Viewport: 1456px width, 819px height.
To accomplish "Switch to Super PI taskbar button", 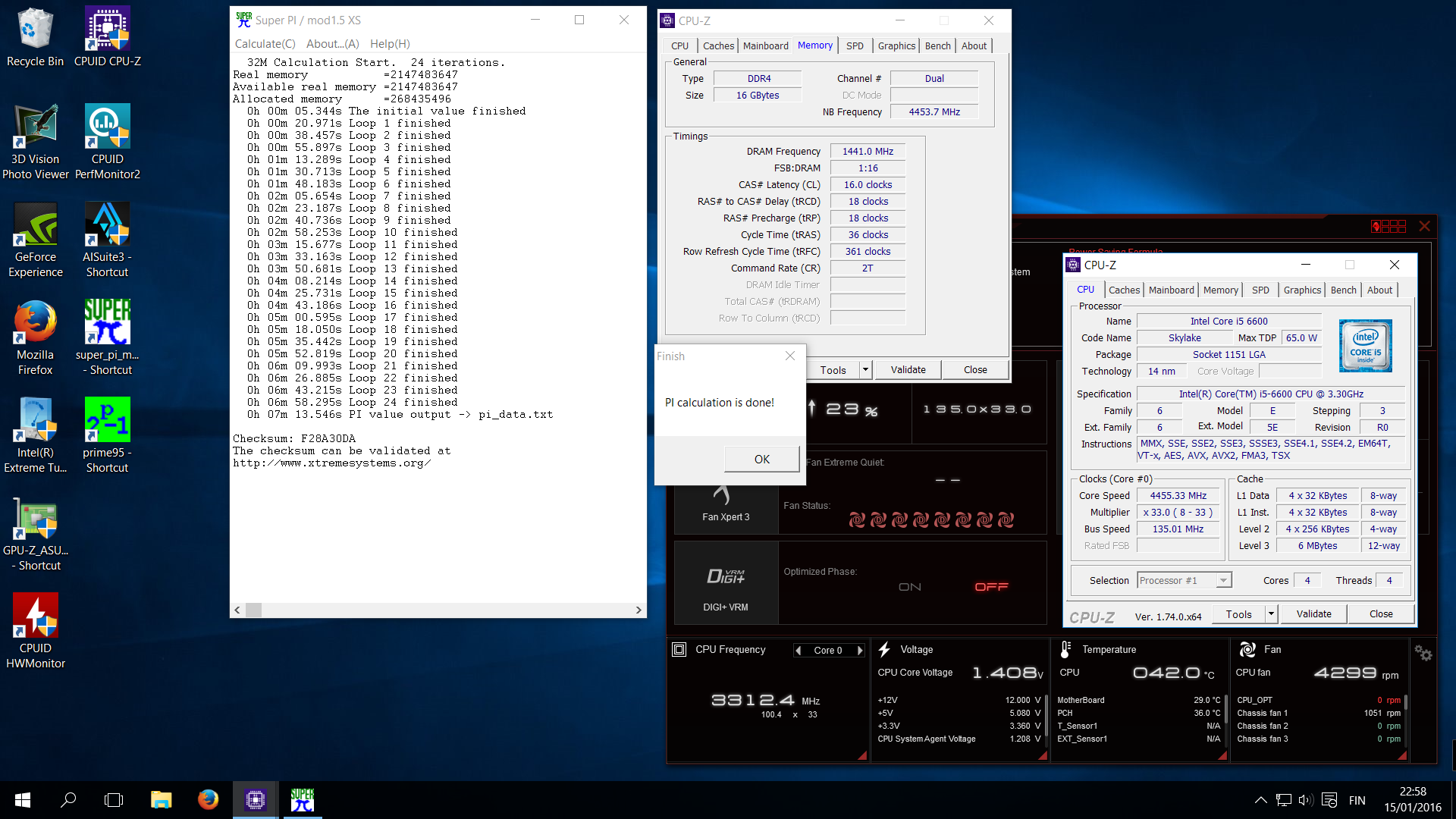I will tap(302, 800).
